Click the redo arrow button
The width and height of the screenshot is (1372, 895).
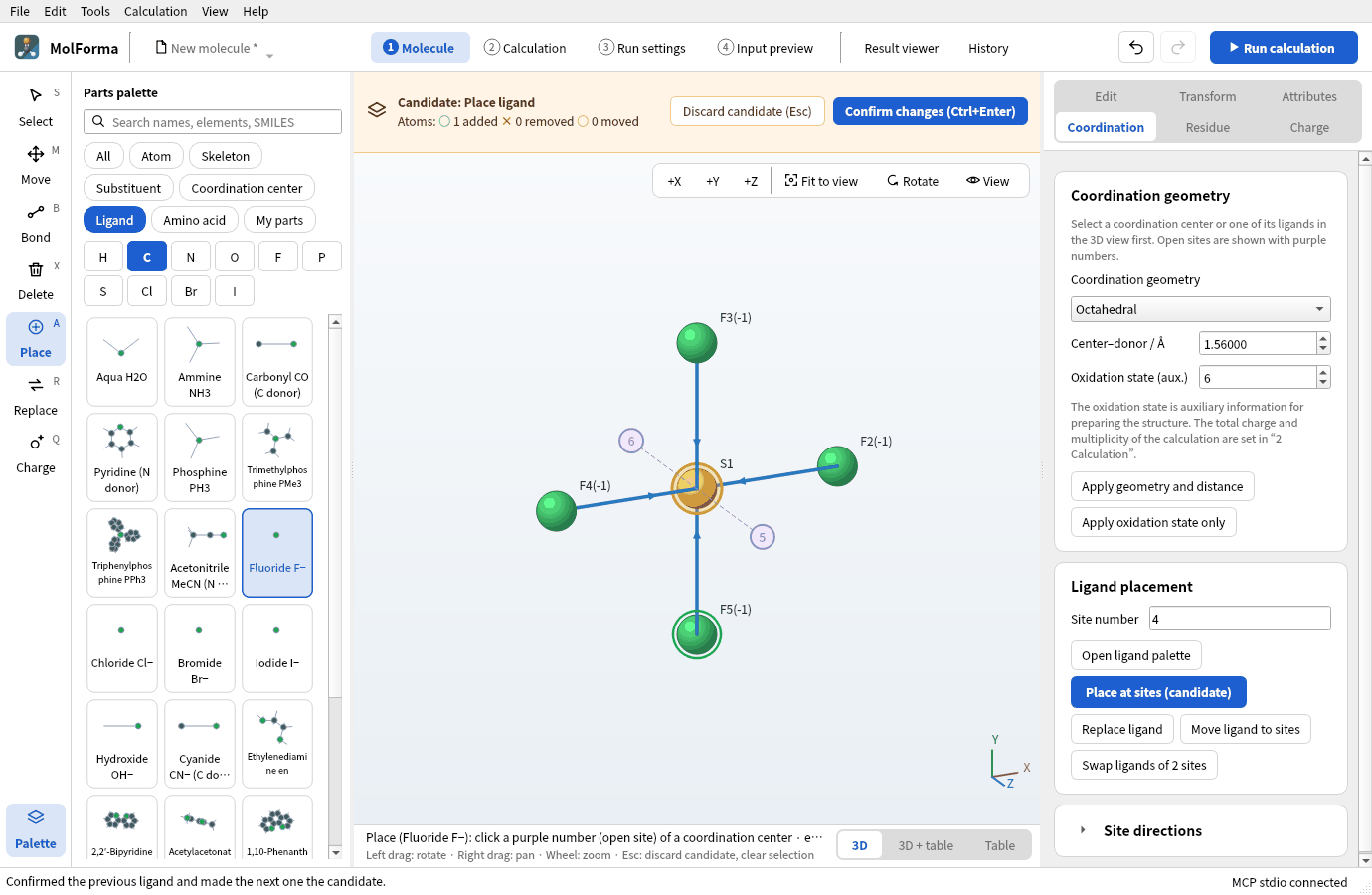click(1178, 47)
